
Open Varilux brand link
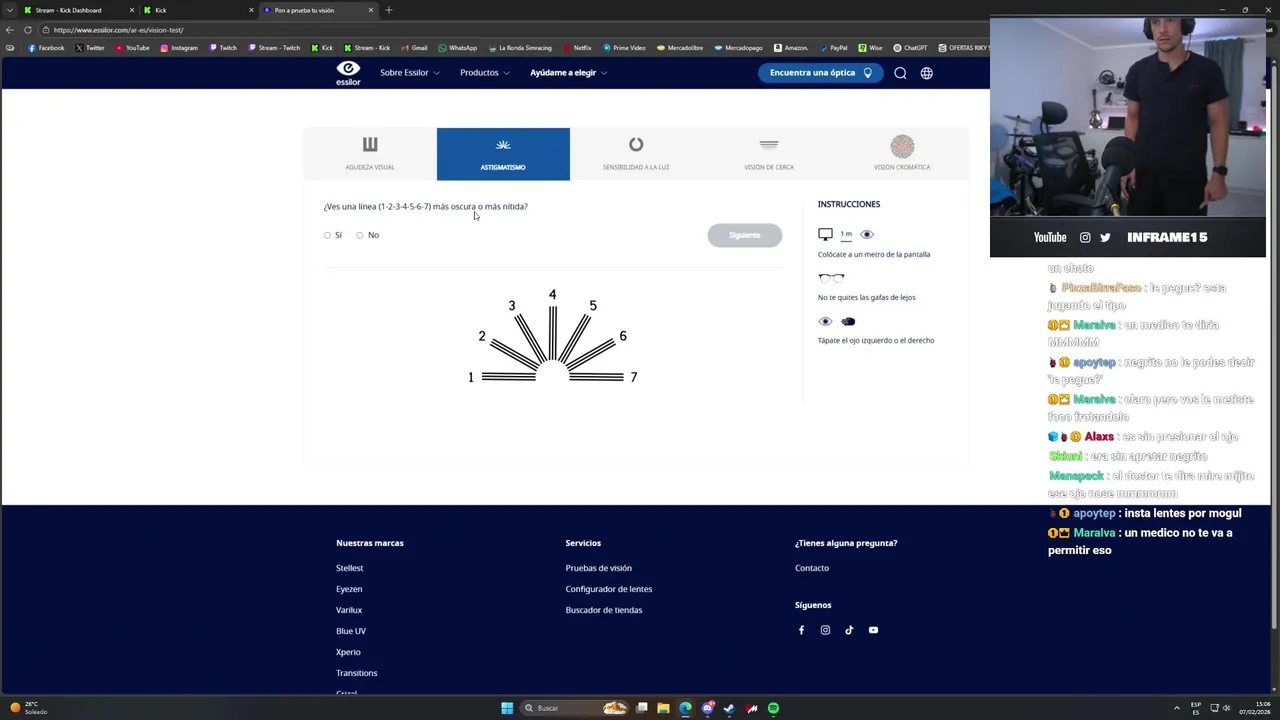coord(349,610)
